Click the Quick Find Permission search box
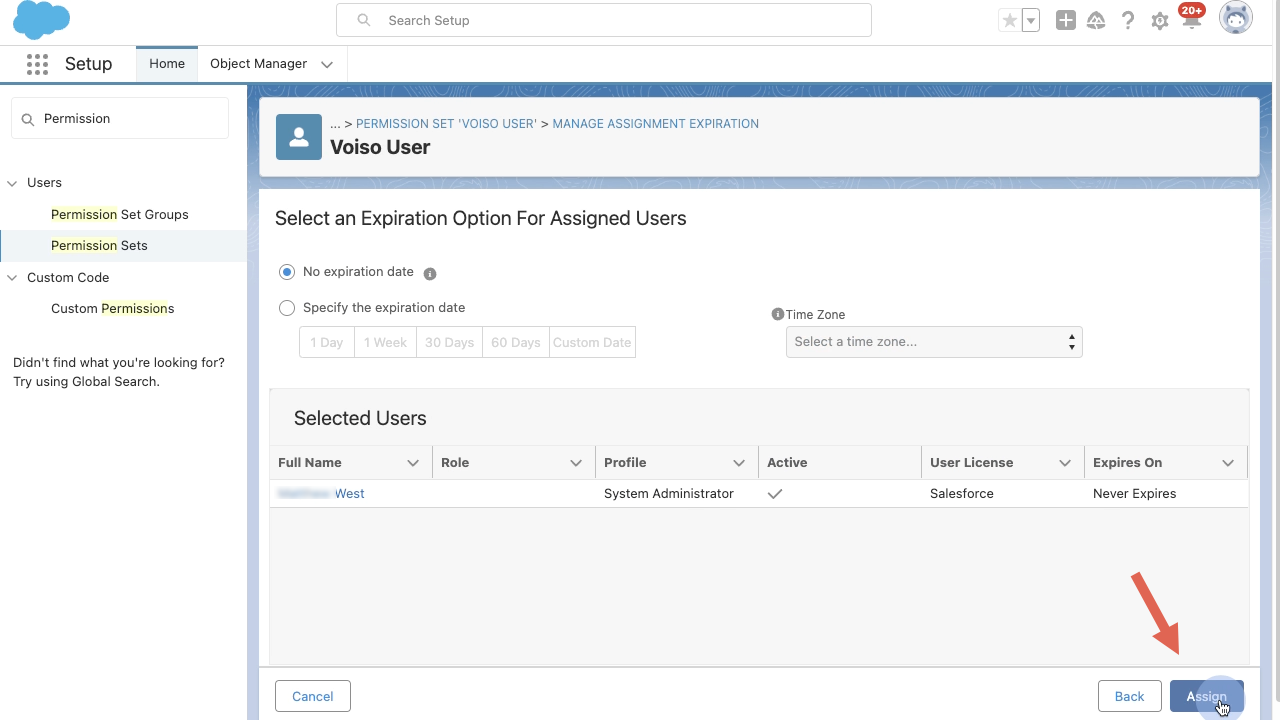This screenshot has width=1280, height=720. [120, 118]
